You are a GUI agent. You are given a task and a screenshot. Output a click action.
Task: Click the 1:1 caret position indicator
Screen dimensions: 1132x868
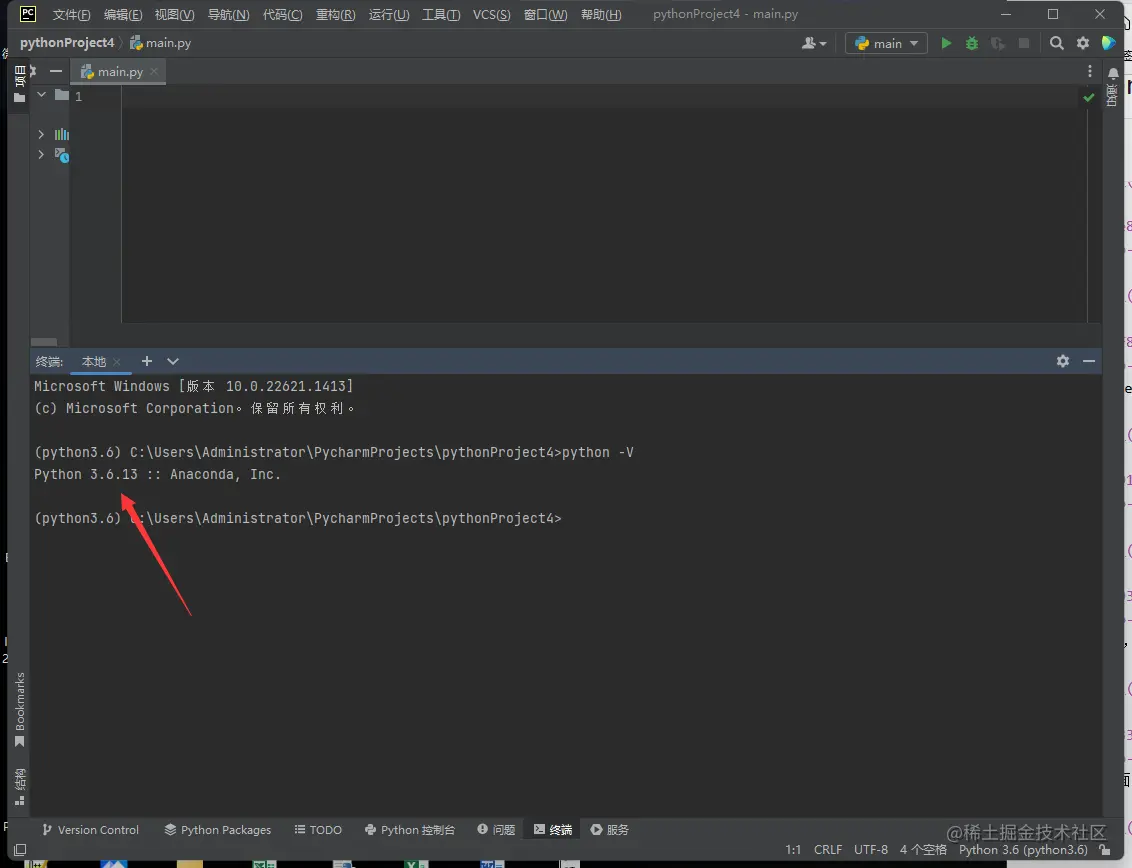tap(793, 850)
